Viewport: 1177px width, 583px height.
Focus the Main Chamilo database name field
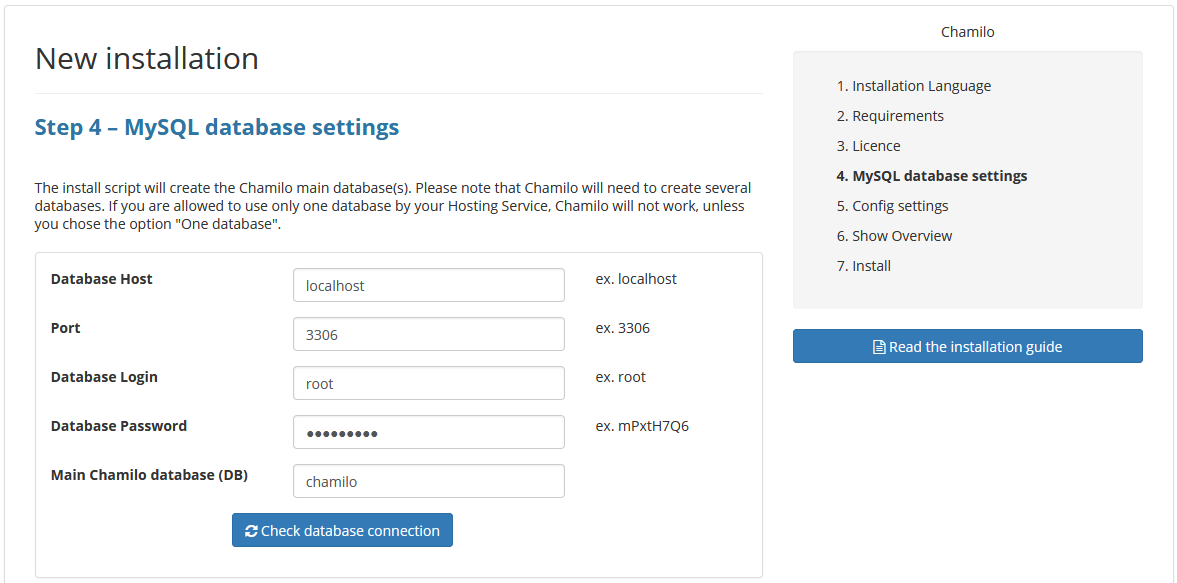(x=428, y=481)
